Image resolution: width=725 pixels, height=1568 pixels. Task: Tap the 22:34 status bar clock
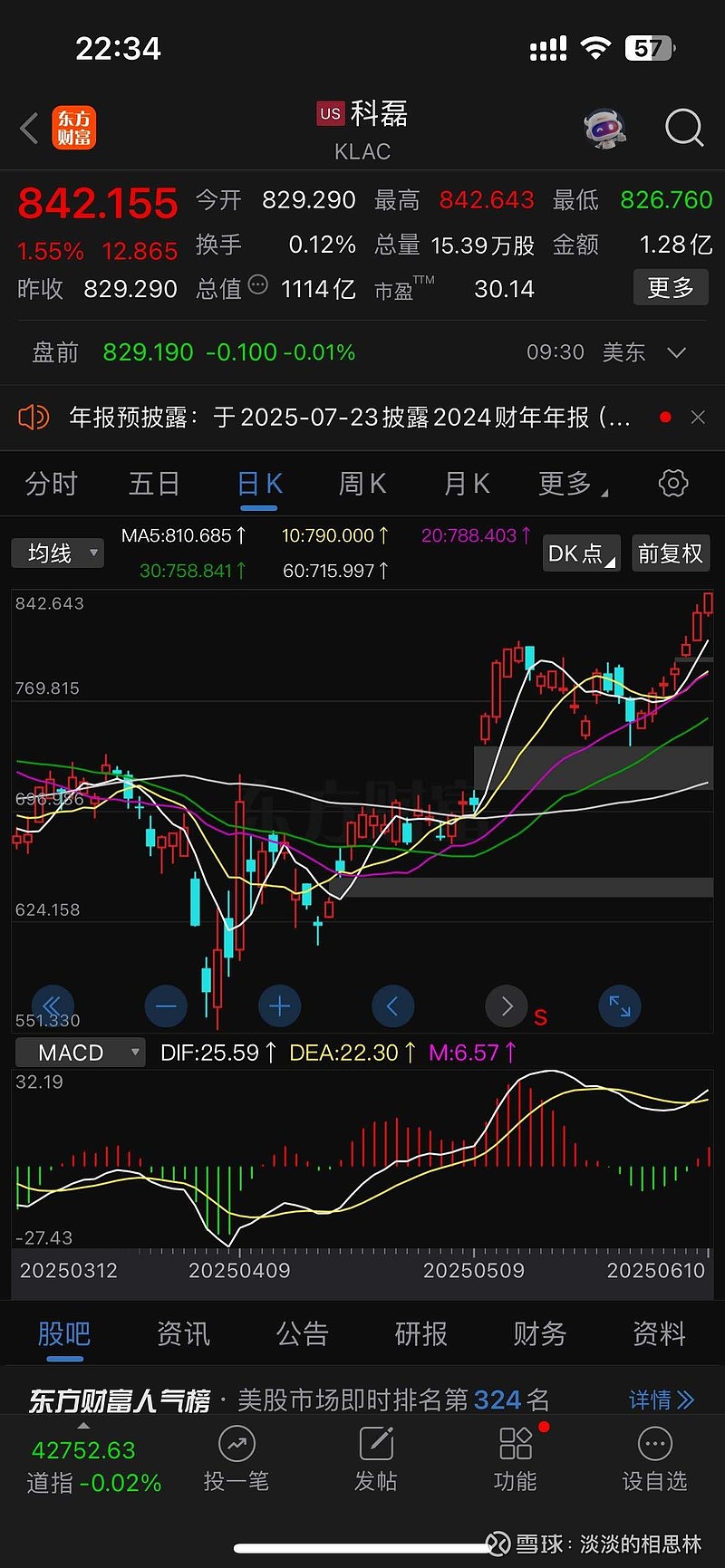118,48
